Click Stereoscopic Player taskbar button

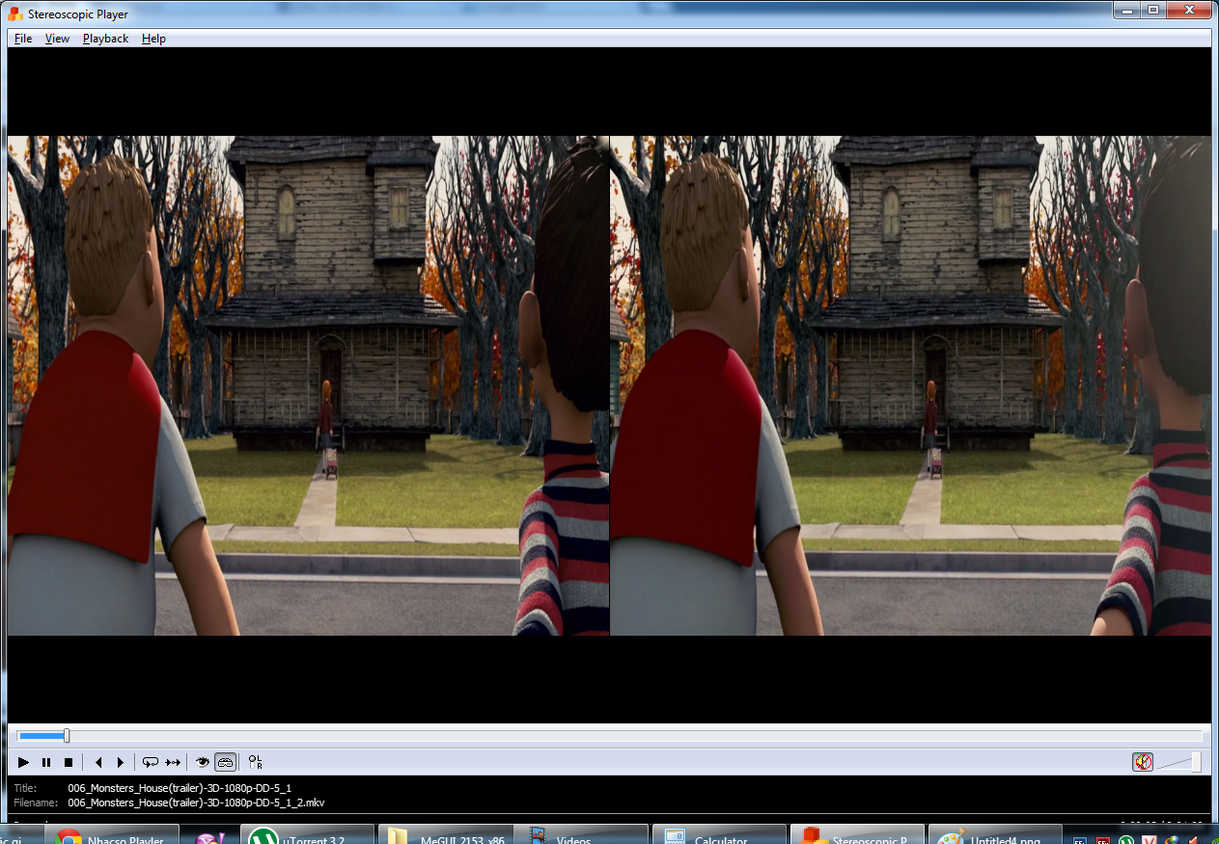coord(856,835)
